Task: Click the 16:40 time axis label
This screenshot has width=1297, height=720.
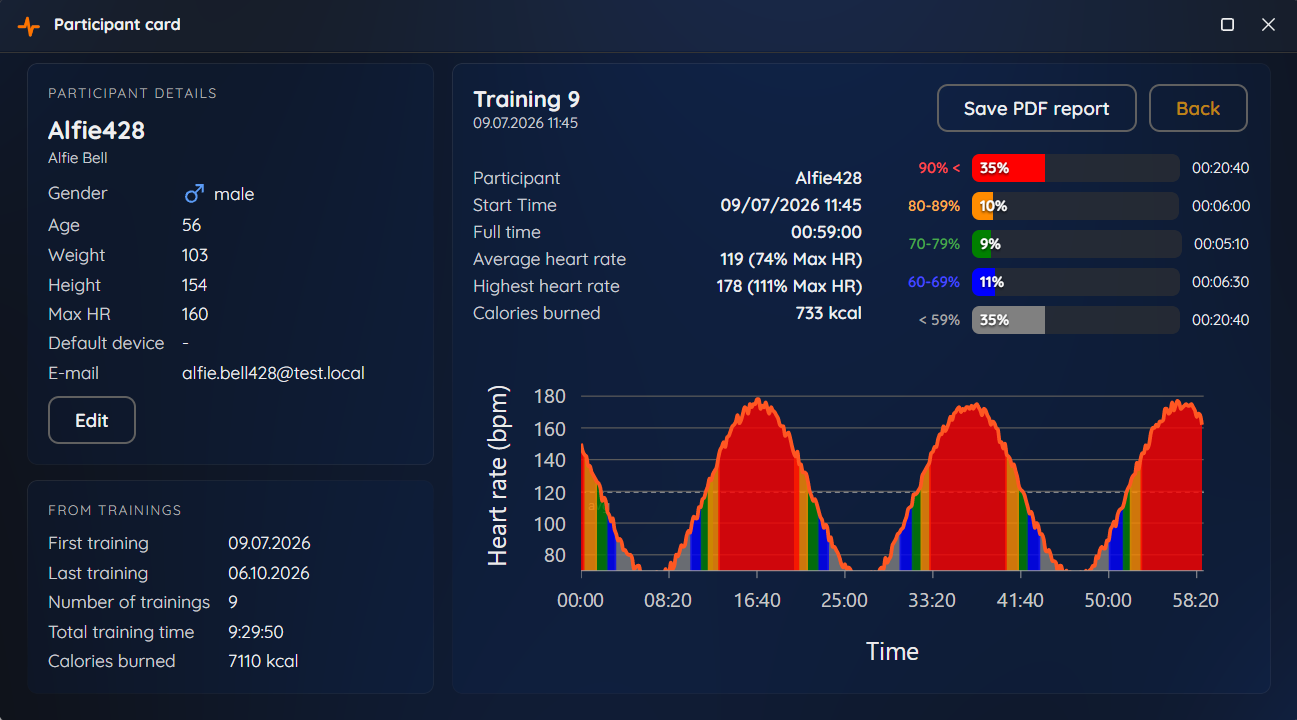Action: [x=757, y=600]
